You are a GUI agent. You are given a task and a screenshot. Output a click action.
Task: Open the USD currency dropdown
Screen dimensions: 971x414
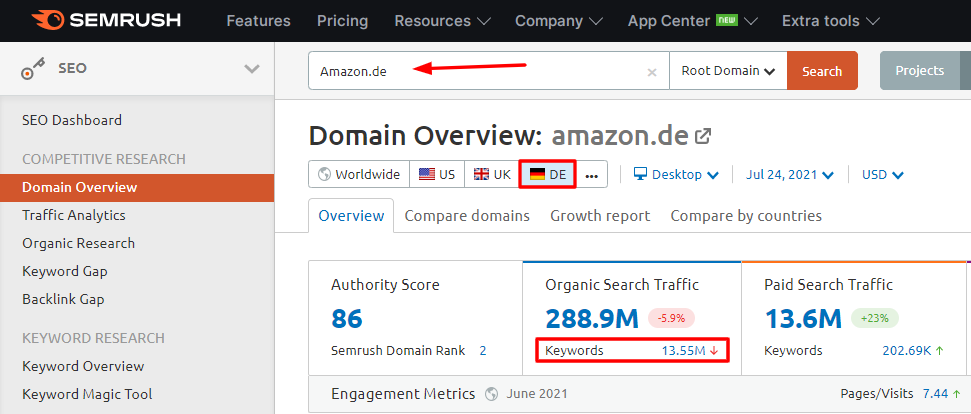click(x=882, y=175)
